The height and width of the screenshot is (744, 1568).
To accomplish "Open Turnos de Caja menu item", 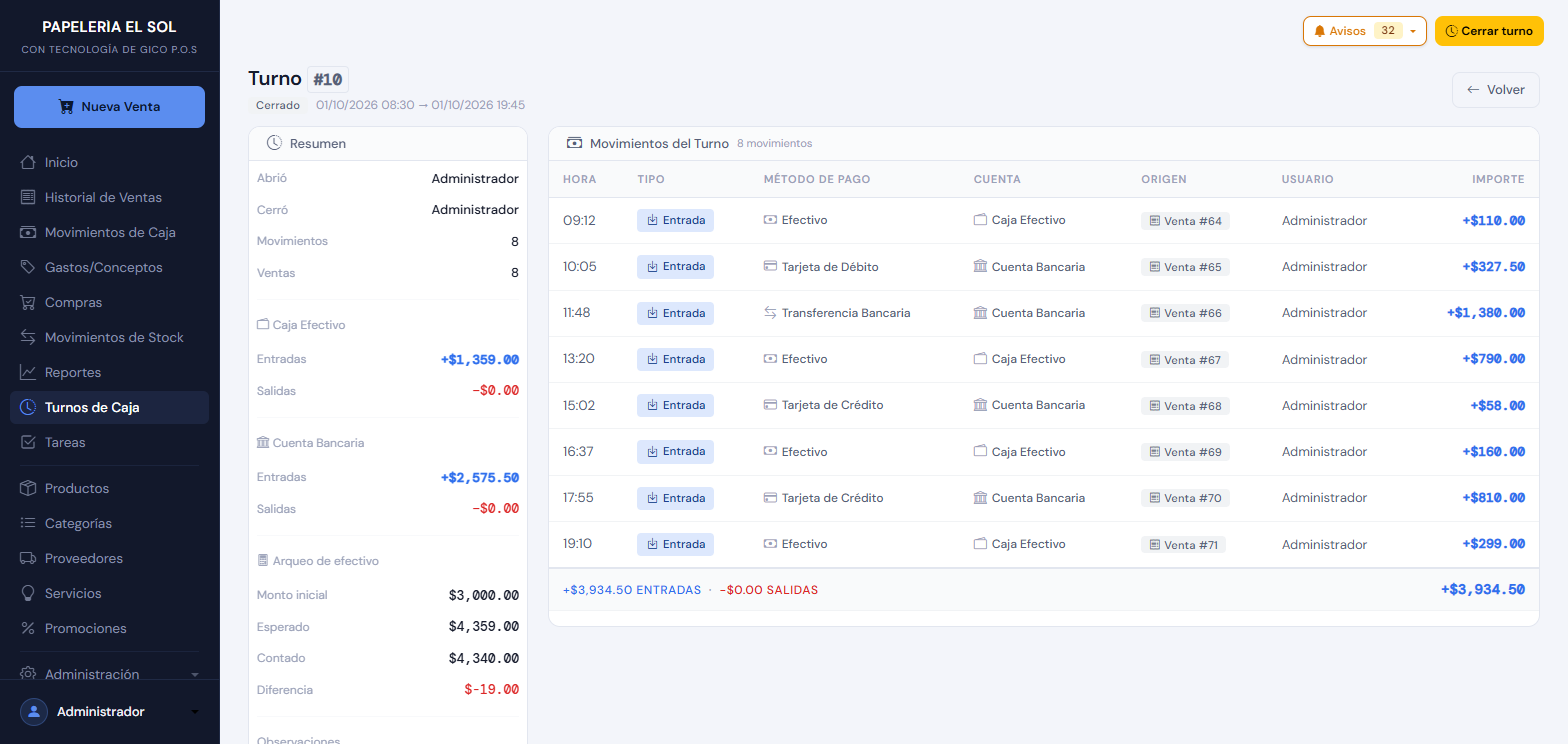I will point(110,407).
